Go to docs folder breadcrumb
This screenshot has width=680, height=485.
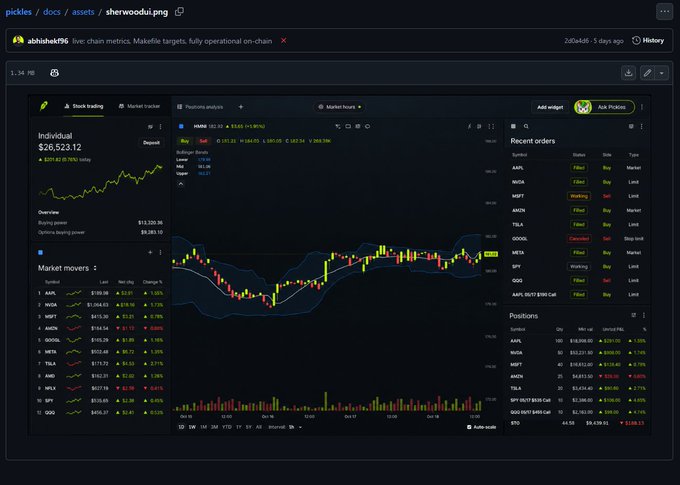pyautogui.click(x=52, y=12)
